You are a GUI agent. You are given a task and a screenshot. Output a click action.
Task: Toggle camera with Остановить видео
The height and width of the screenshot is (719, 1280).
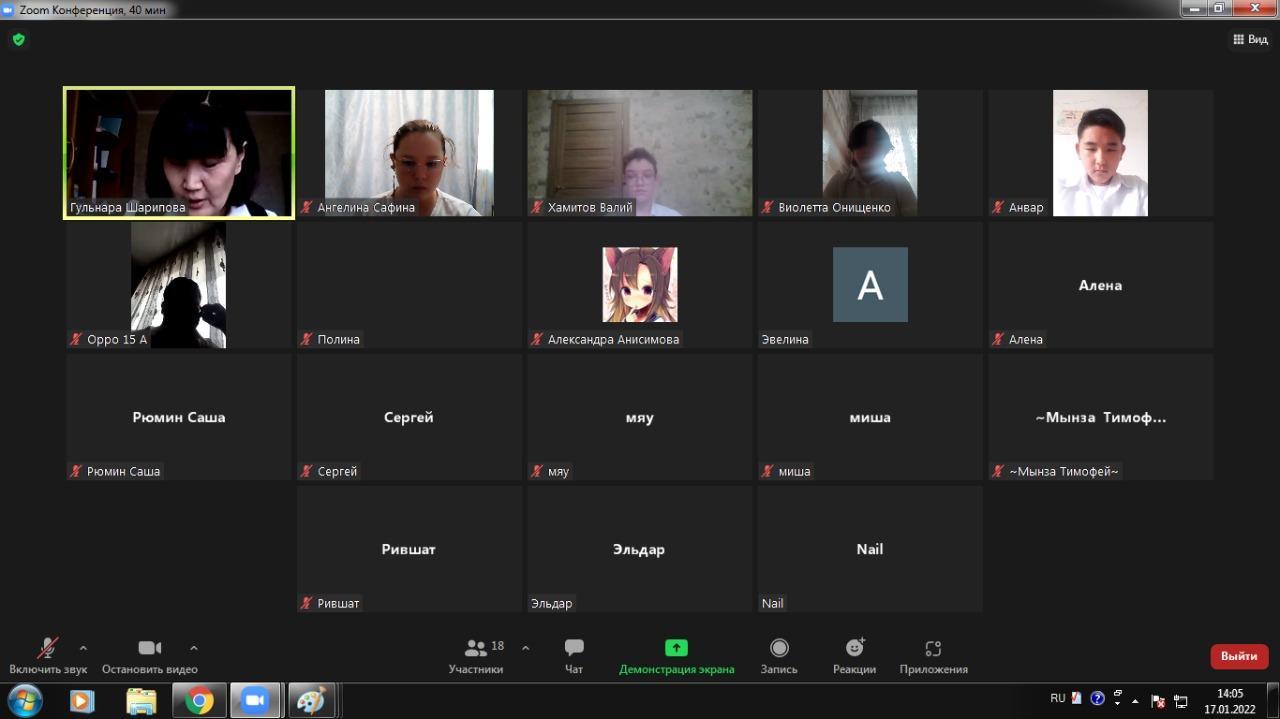point(150,656)
